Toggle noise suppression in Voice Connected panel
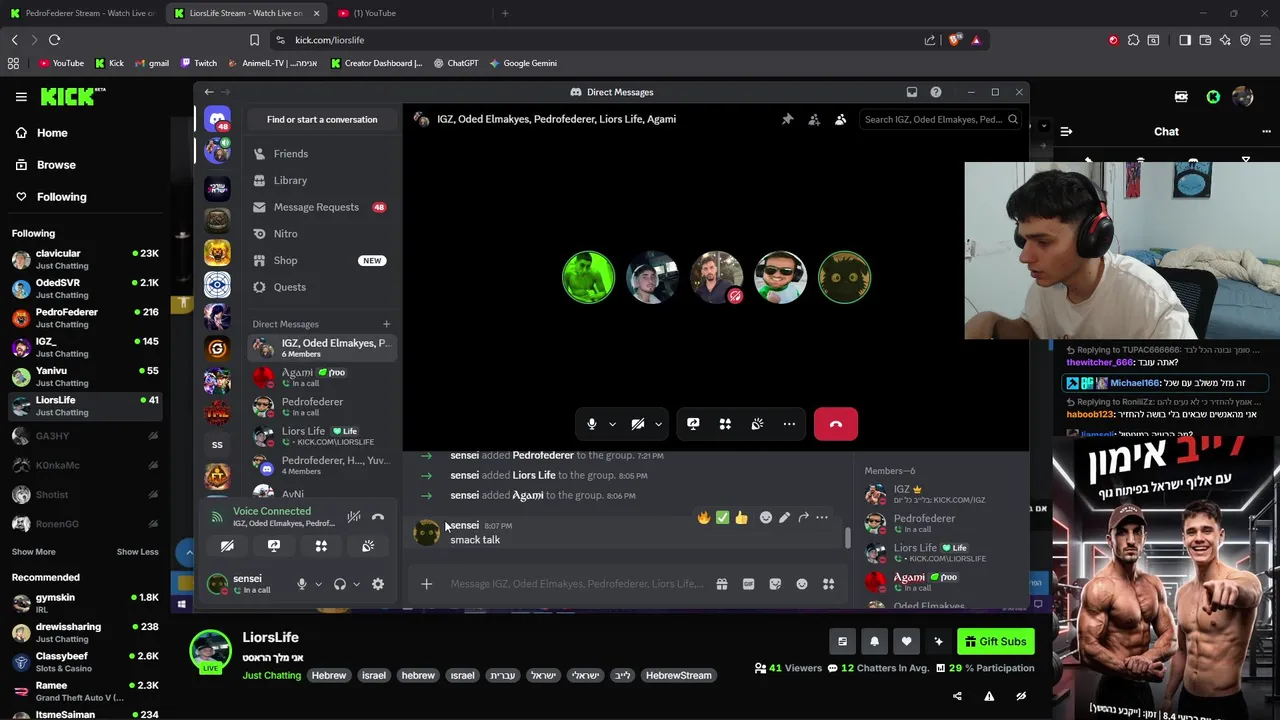Image resolution: width=1280 pixels, height=720 pixels. (x=353, y=517)
